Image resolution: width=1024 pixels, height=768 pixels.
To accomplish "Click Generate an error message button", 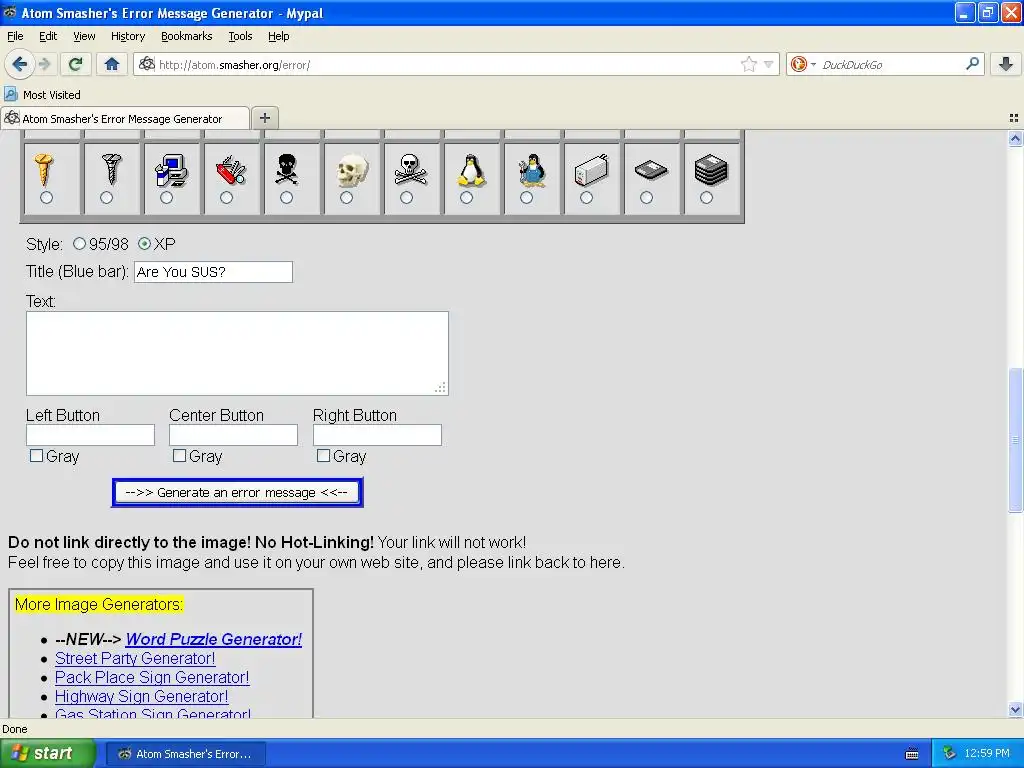I will click(x=237, y=492).
